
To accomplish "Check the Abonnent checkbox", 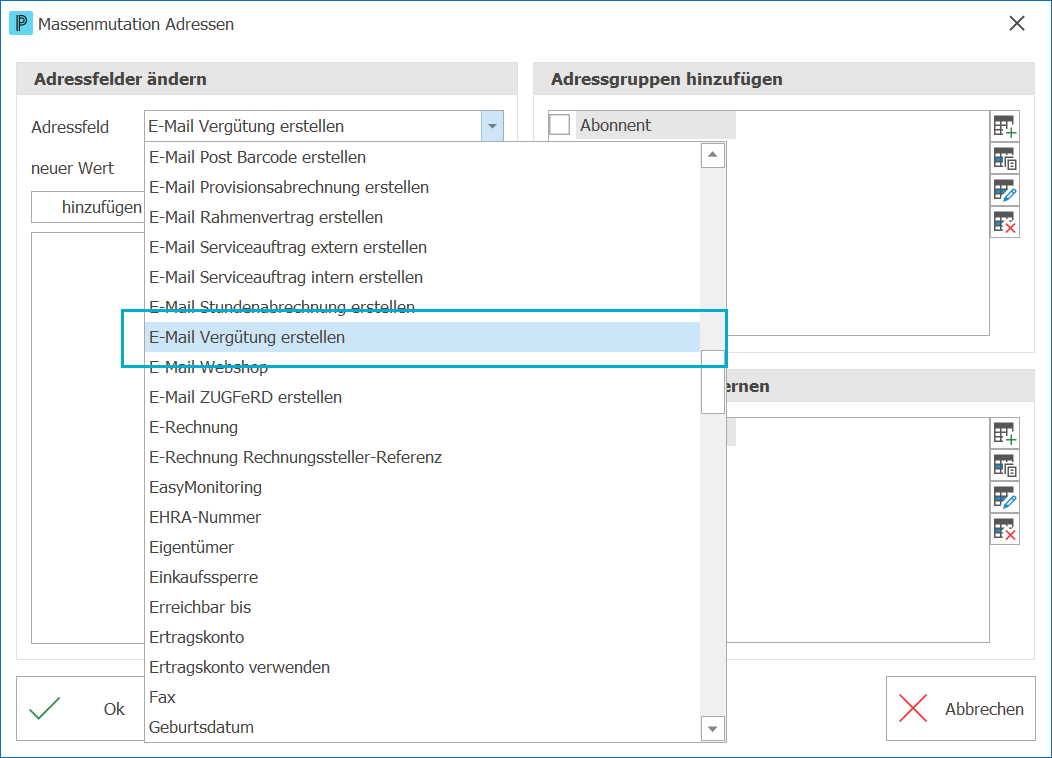I will pos(560,125).
